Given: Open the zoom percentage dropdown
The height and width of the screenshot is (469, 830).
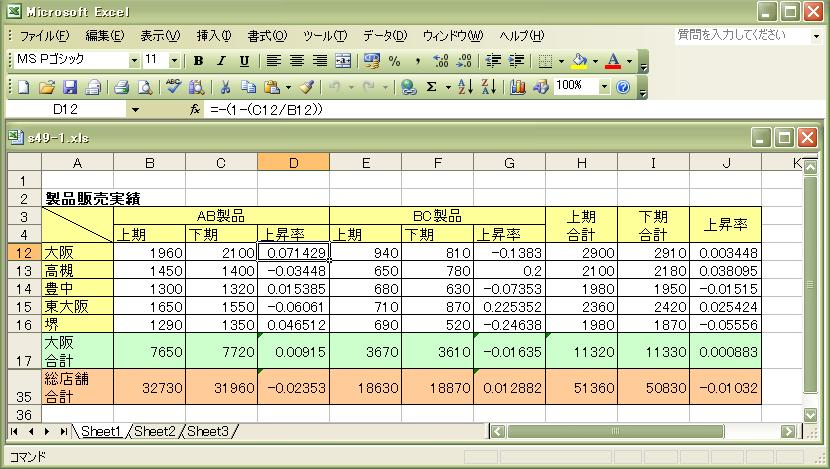Looking at the screenshot, I should (604, 86).
